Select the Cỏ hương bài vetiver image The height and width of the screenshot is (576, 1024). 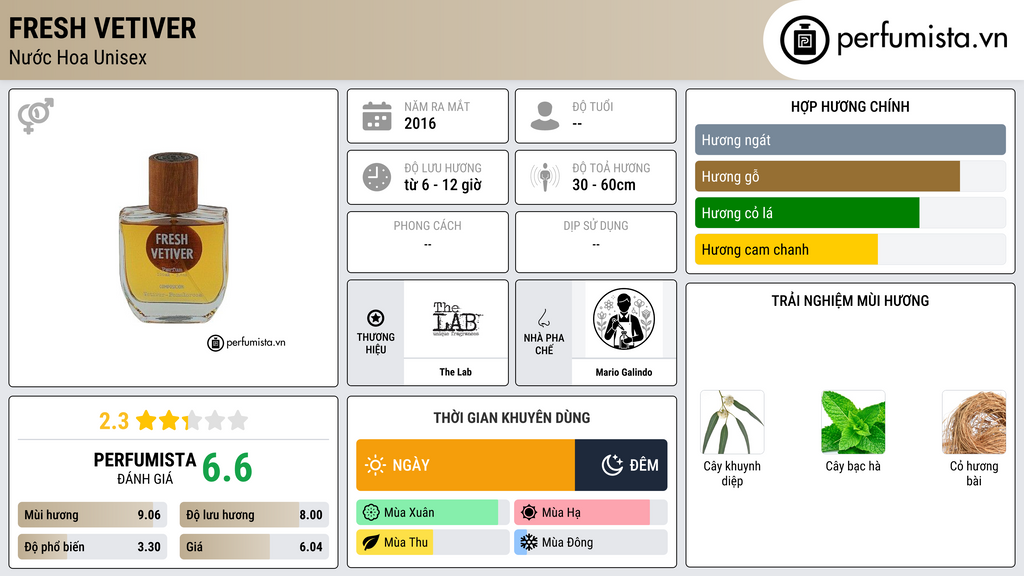(974, 423)
